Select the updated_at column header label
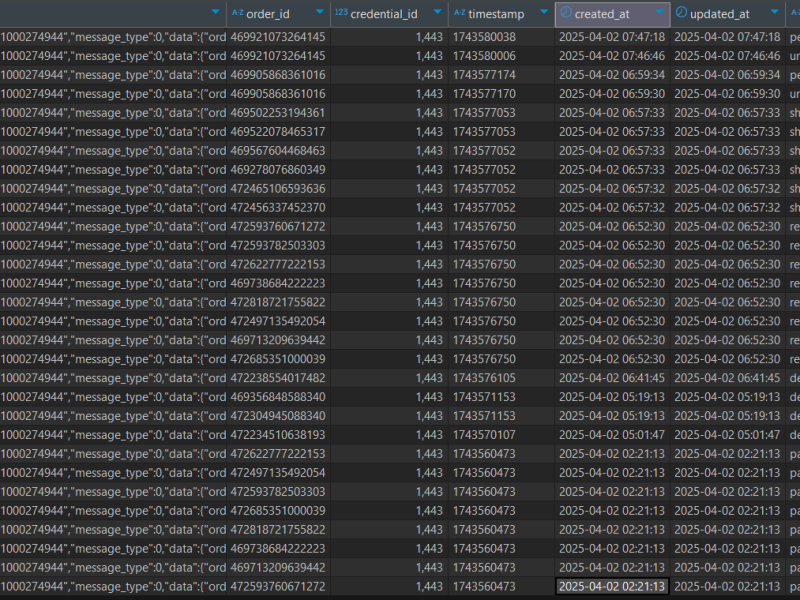Screen dimensions: 800x600 (719, 13)
